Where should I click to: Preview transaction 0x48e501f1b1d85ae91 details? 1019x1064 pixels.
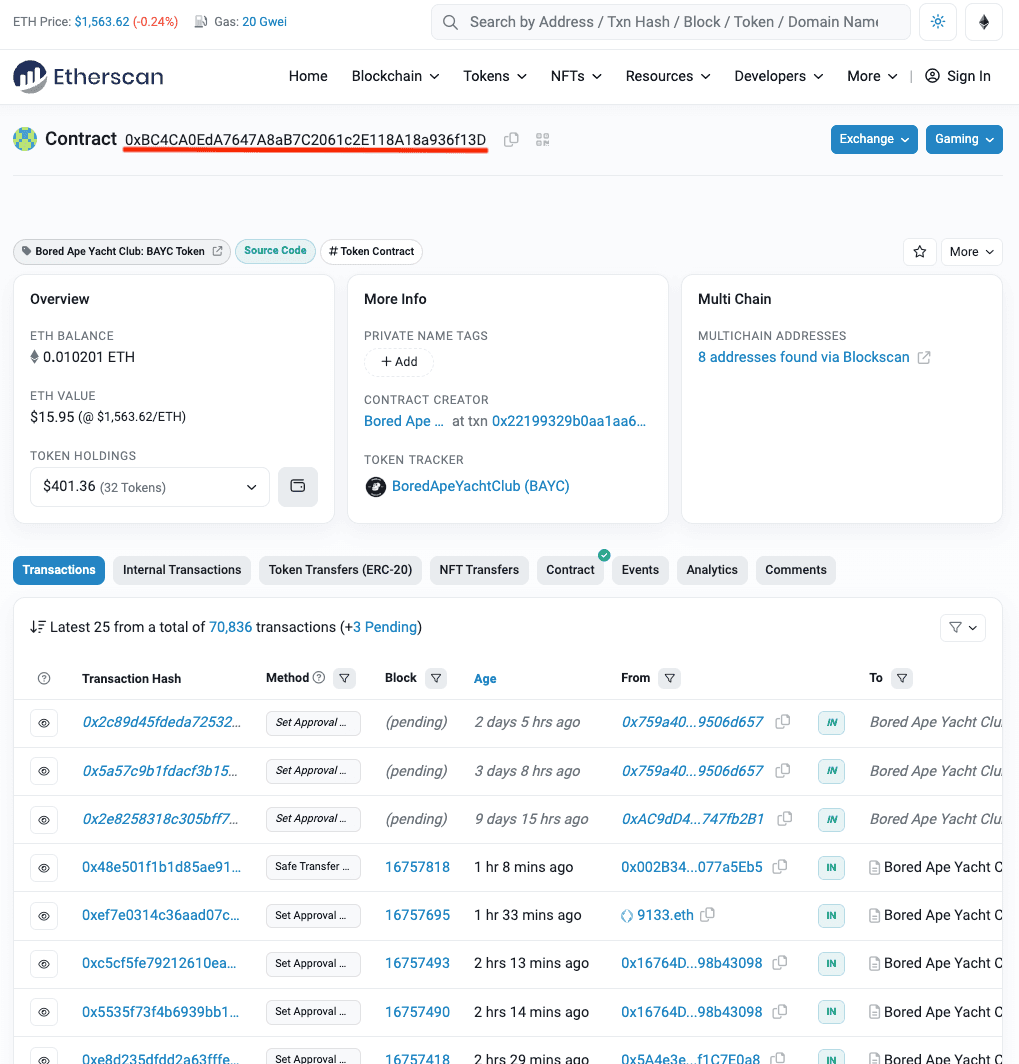click(44, 868)
